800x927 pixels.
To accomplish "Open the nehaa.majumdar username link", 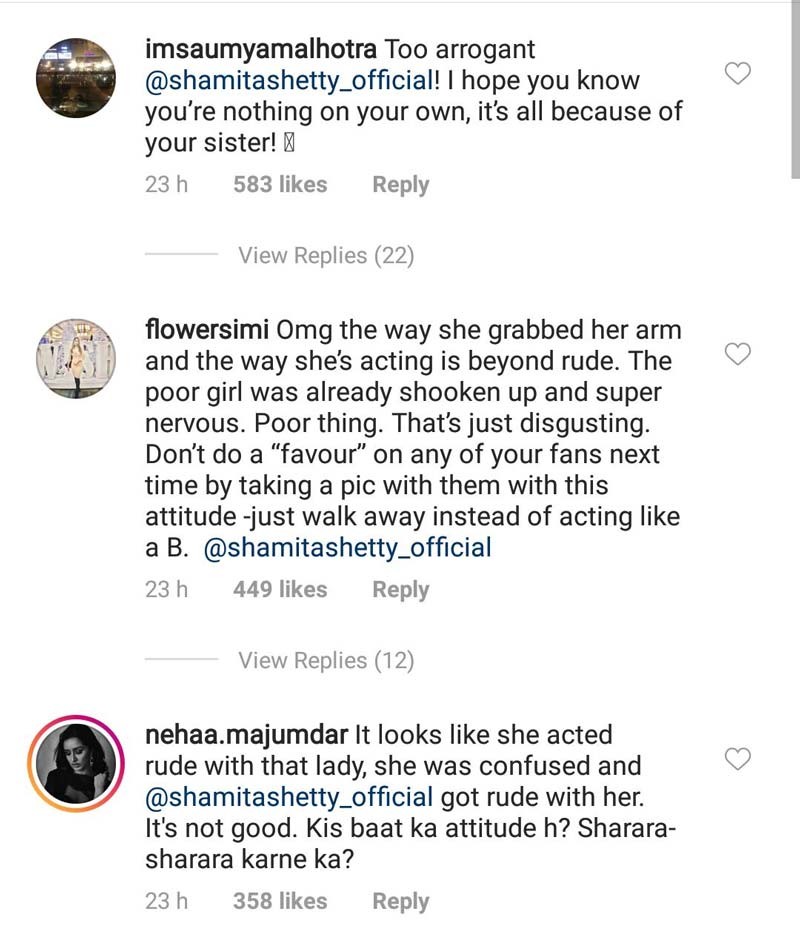I will point(247,735).
